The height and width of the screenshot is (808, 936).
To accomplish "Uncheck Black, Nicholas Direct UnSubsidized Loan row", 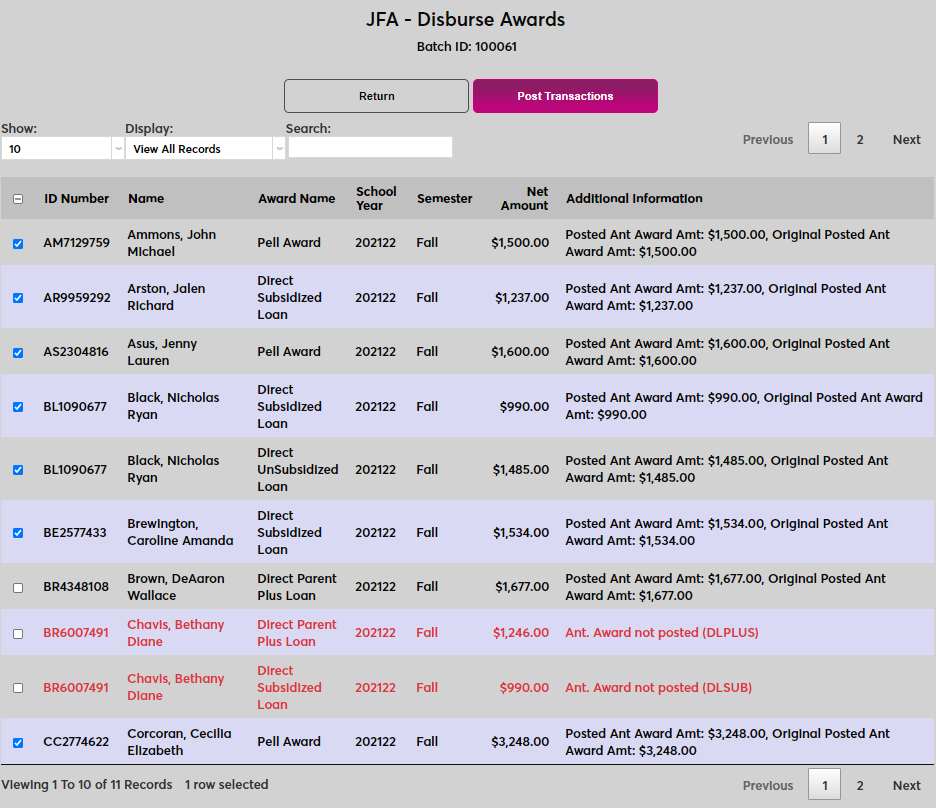I will point(18,470).
